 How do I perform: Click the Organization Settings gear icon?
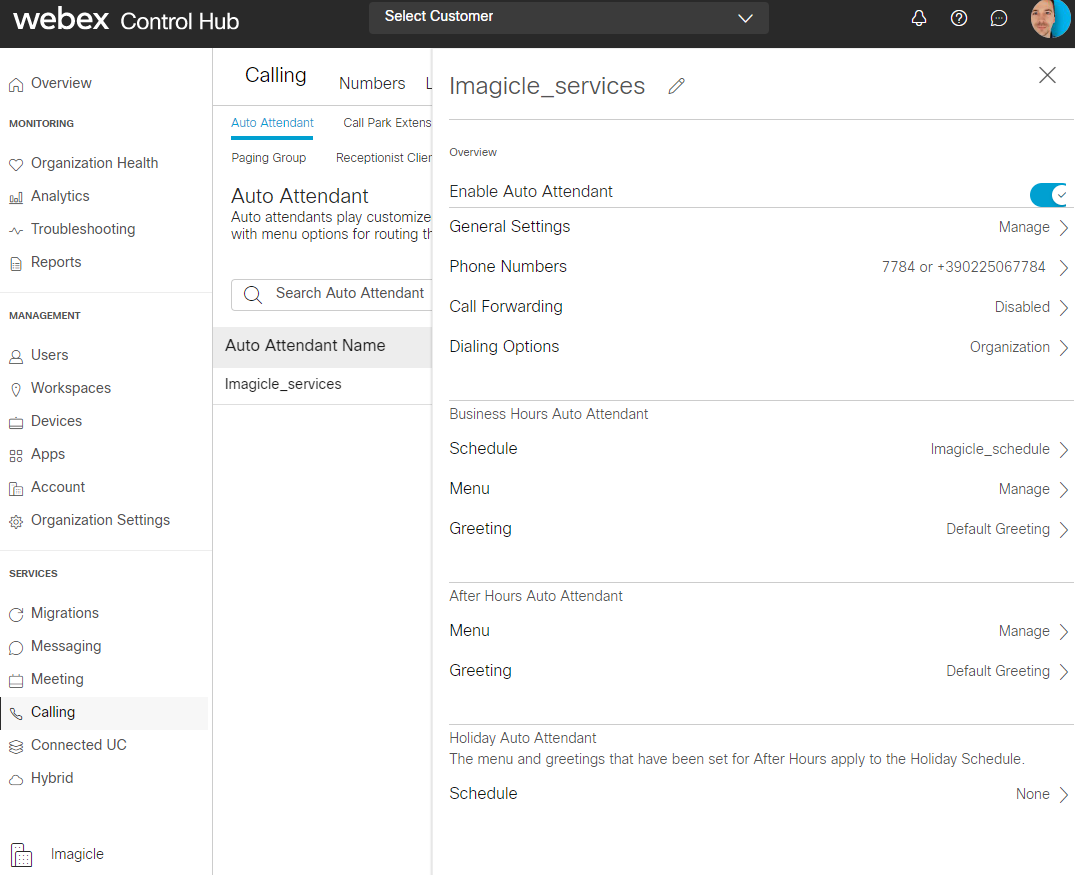[x=16, y=521]
